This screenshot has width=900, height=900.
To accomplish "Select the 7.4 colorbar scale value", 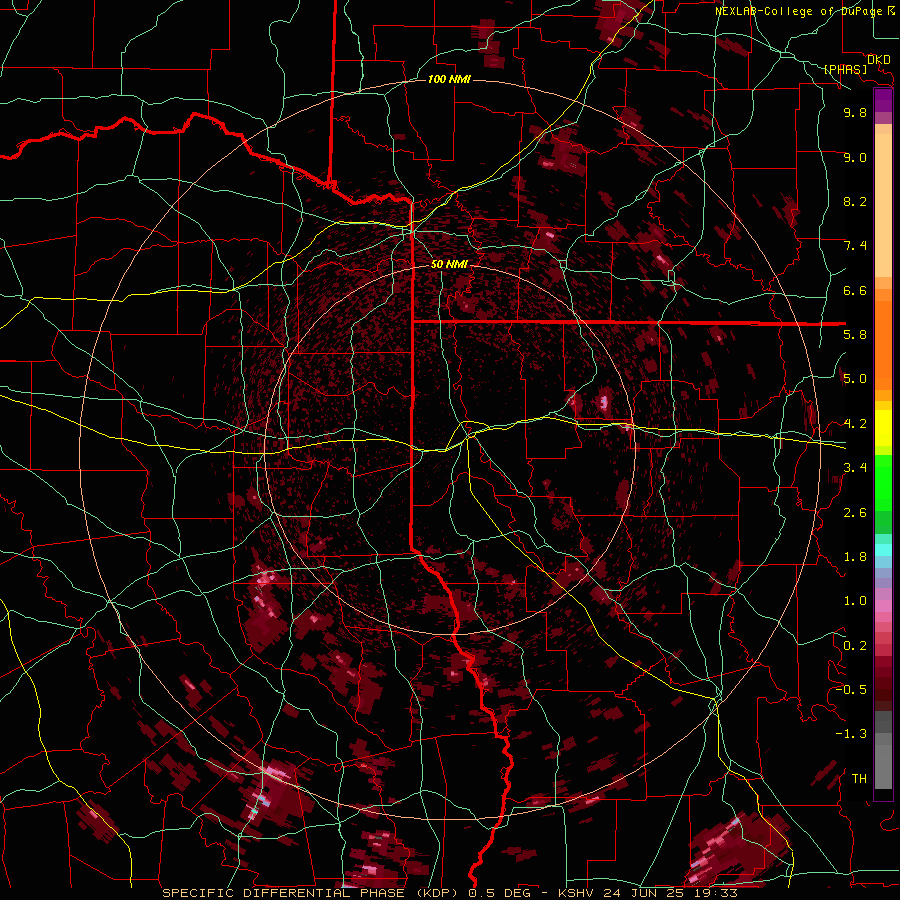I will (x=855, y=246).
